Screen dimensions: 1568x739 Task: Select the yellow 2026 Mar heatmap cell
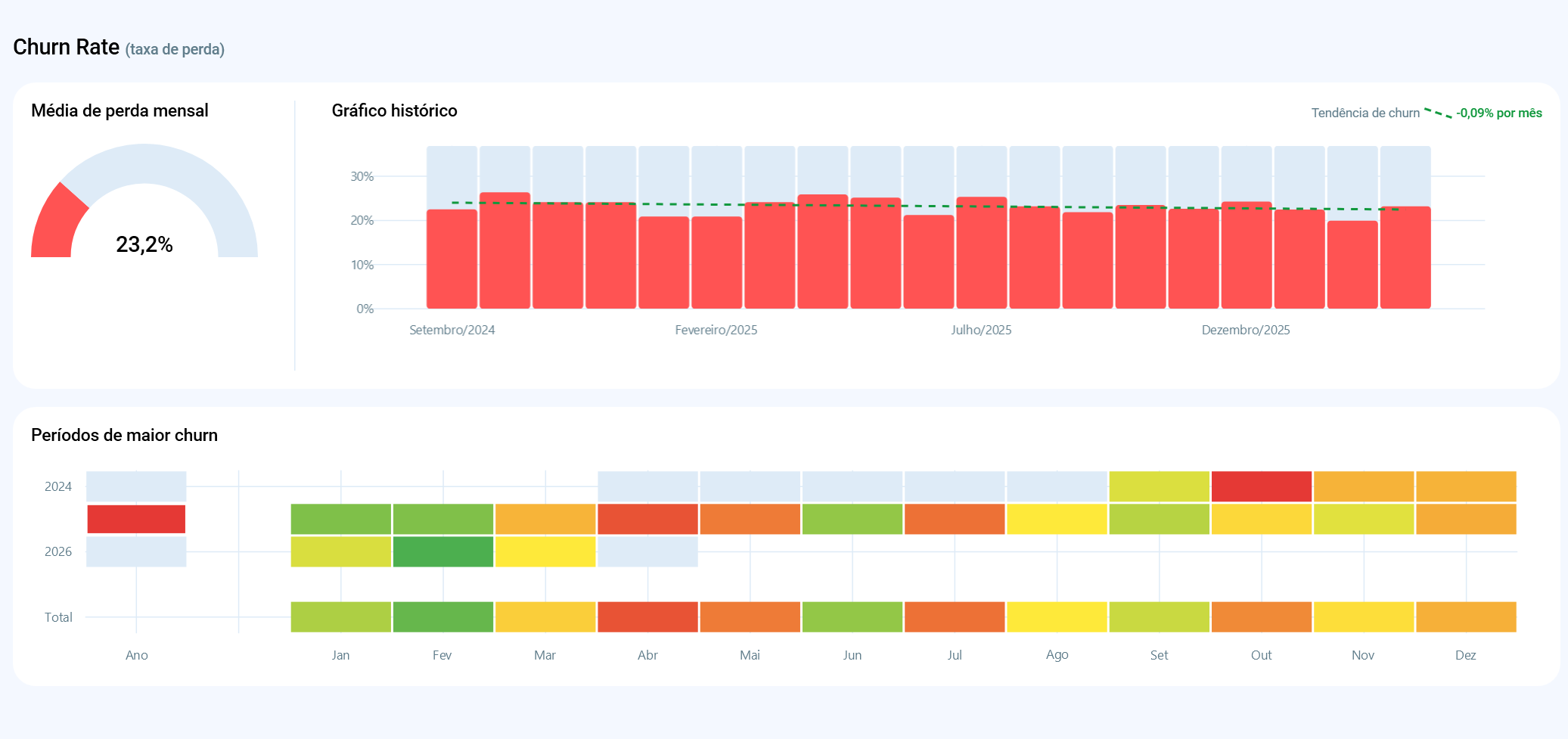(x=545, y=551)
